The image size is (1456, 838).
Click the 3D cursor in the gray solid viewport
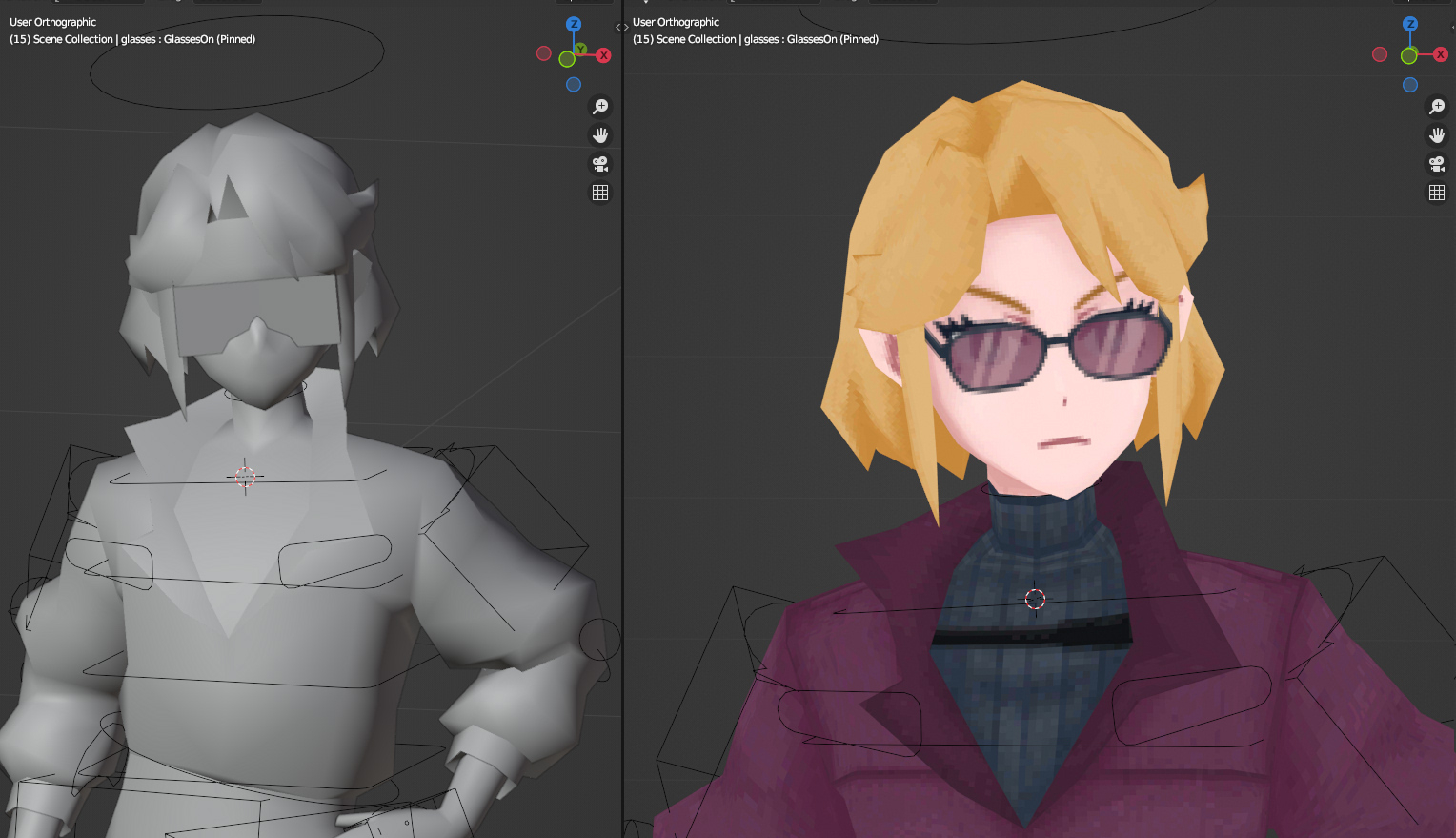tap(245, 476)
